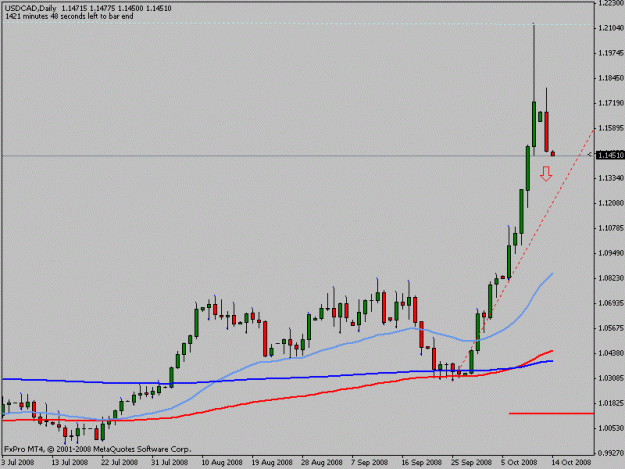625x469 pixels.
Task: Click the 1.01825 price axis label
Action: tap(611, 403)
